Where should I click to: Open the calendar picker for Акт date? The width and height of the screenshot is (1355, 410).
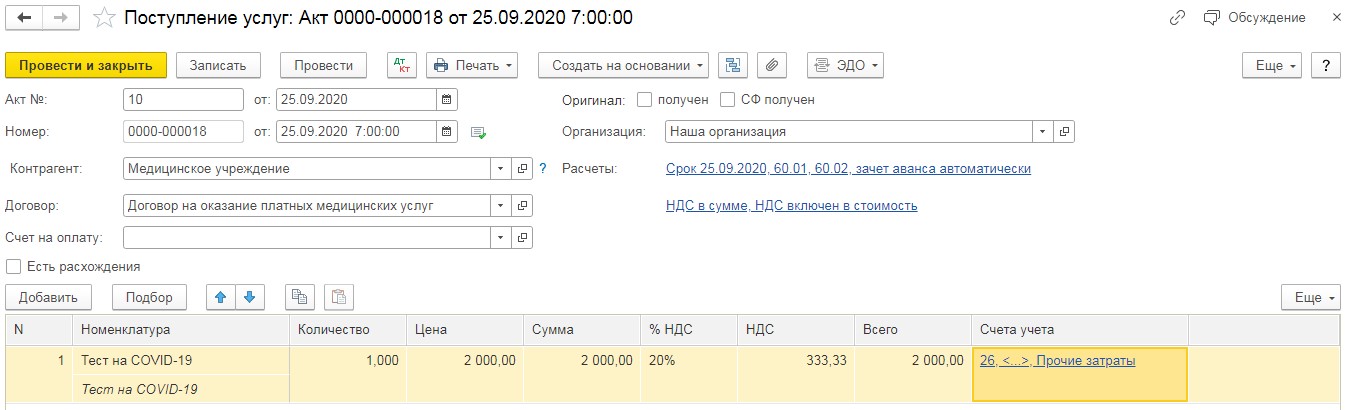(x=447, y=99)
